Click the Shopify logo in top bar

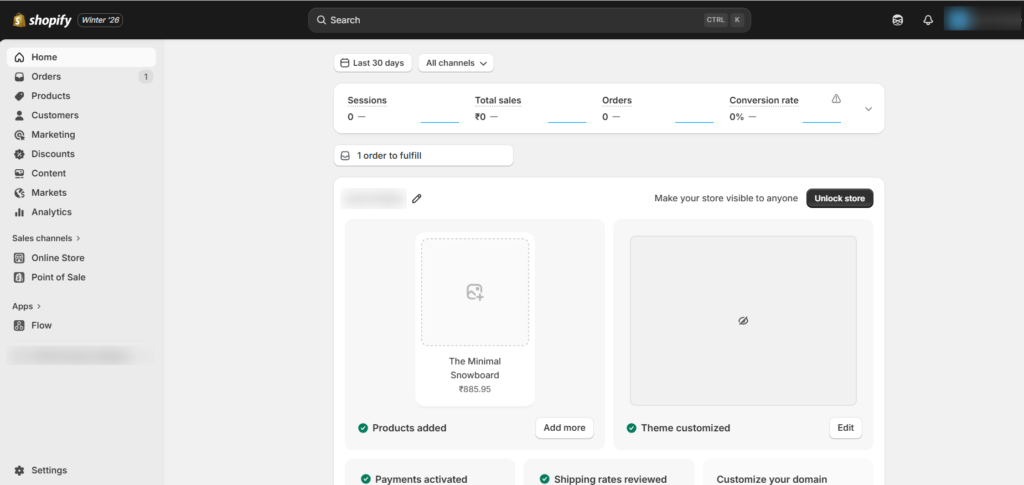click(41, 20)
